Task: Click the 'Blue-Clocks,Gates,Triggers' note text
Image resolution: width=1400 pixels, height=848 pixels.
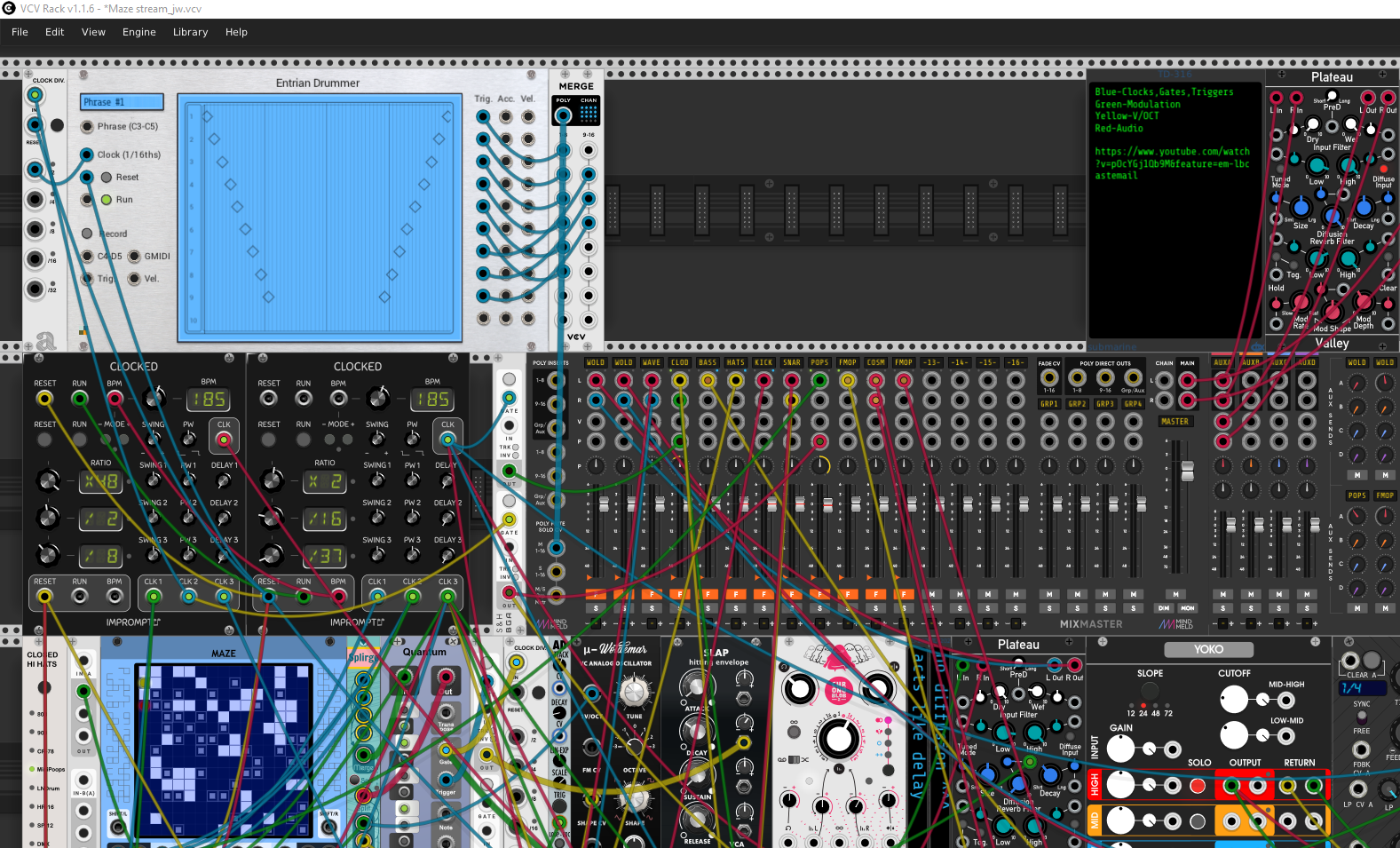Action: click(1164, 91)
